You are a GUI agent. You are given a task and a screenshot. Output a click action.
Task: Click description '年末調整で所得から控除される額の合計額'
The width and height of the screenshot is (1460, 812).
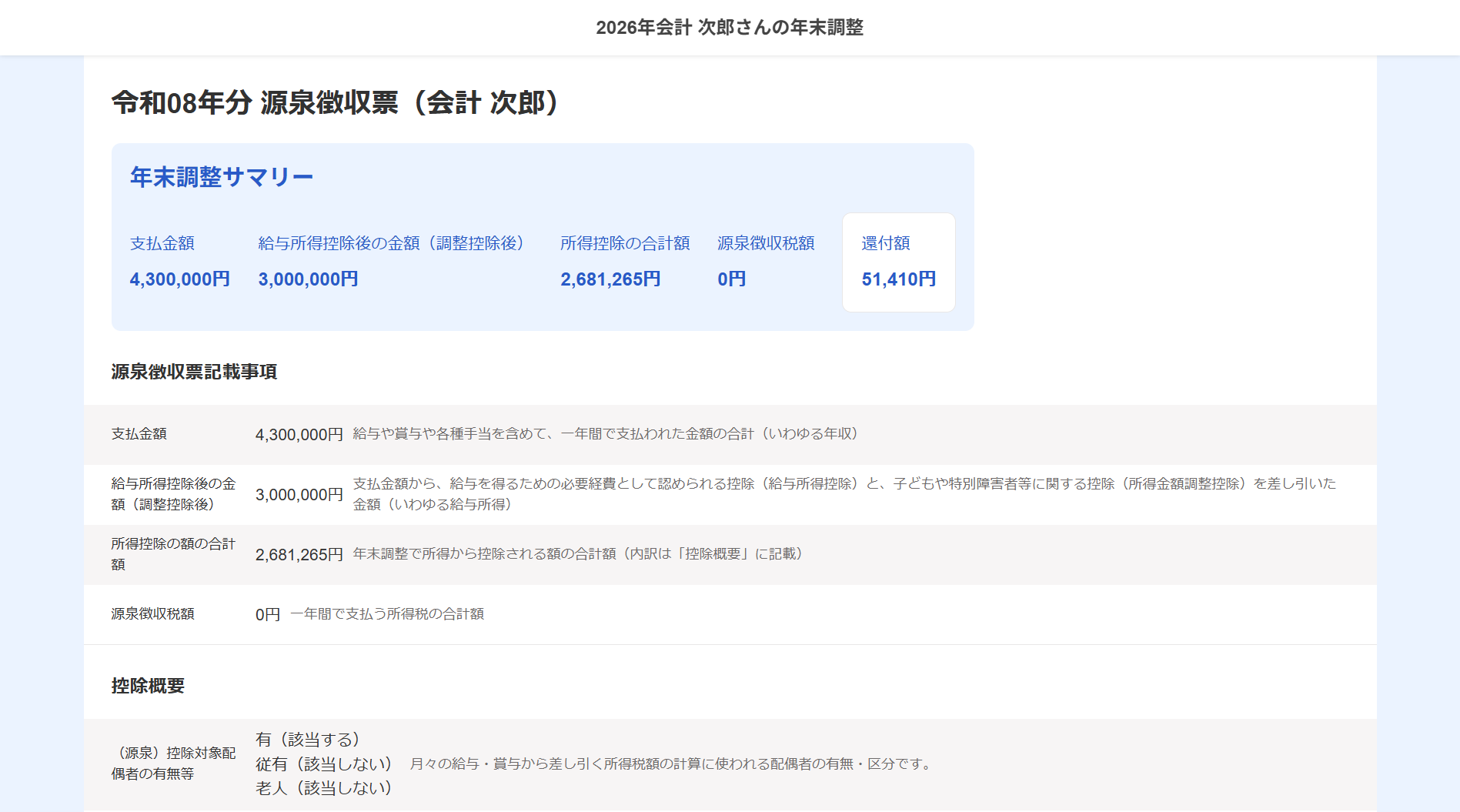(x=577, y=554)
